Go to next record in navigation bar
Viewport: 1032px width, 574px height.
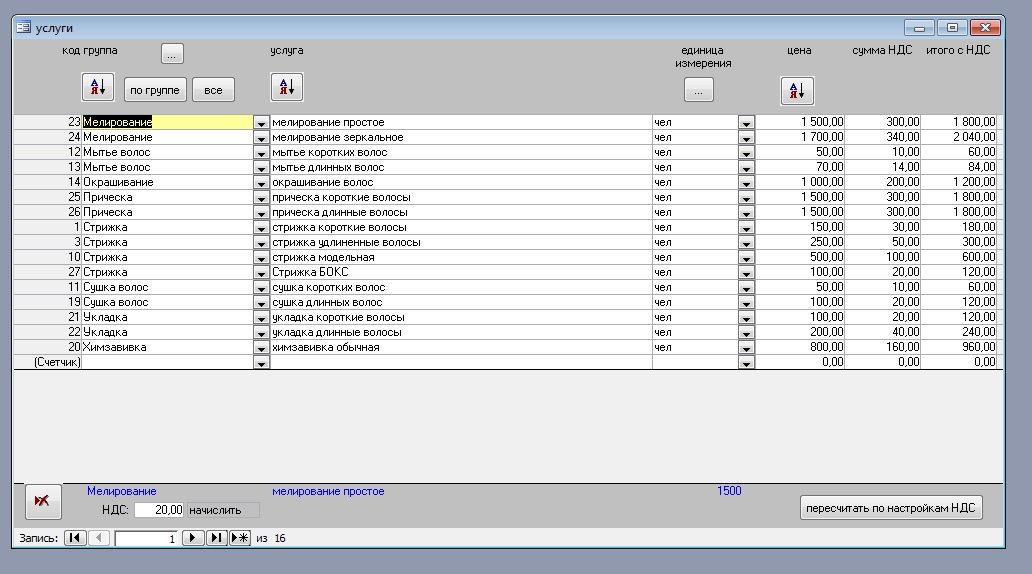[x=194, y=538]
